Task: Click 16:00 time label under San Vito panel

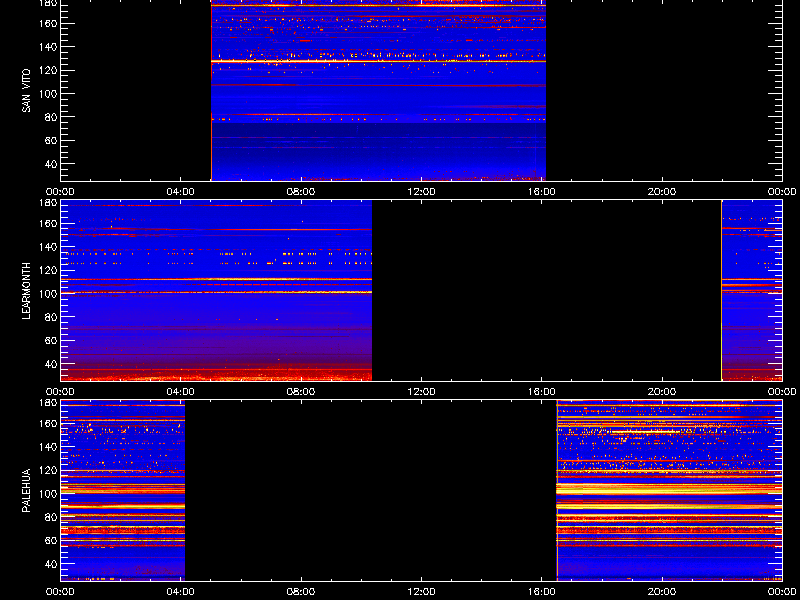Action: tap(542, 192)
